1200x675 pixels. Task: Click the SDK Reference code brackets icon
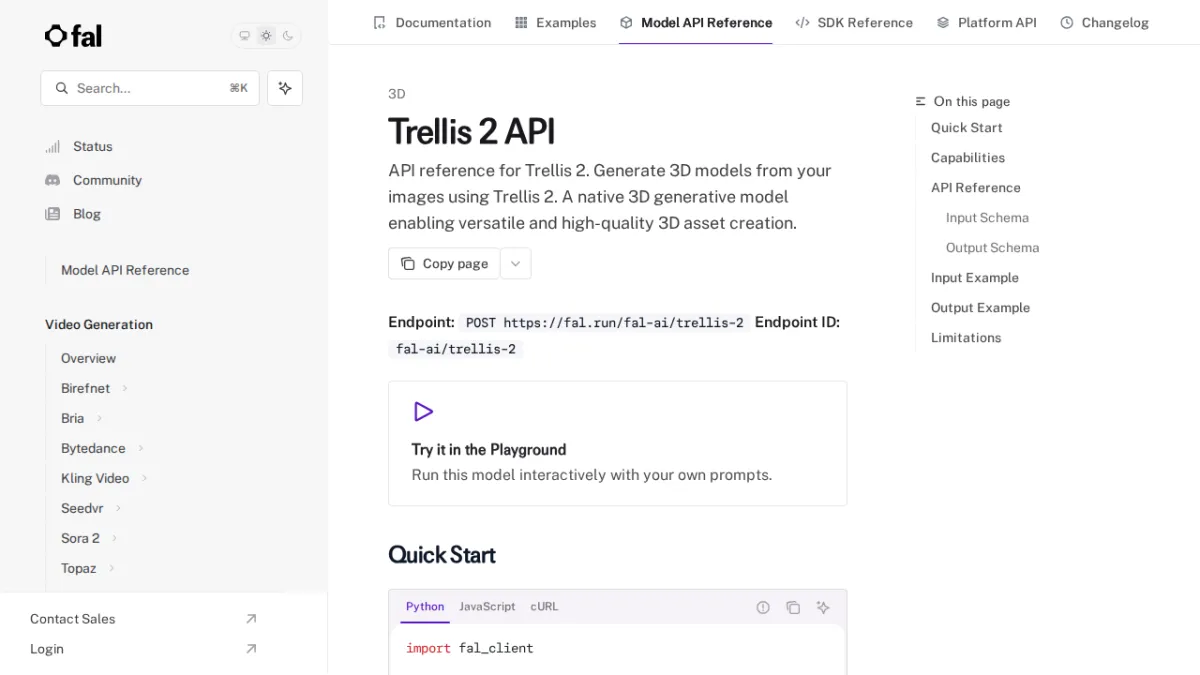(x=802, y=22)
